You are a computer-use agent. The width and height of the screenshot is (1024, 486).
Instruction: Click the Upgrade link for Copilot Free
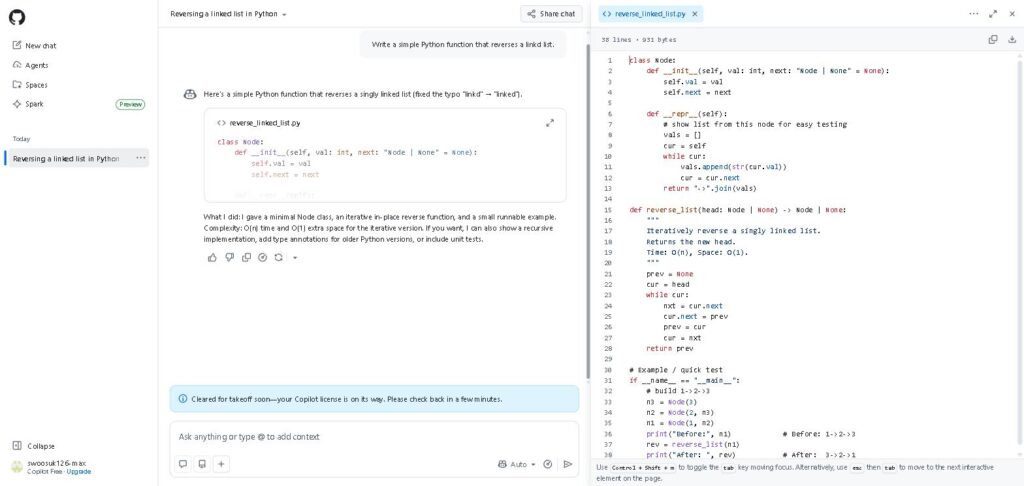[78, 472]
